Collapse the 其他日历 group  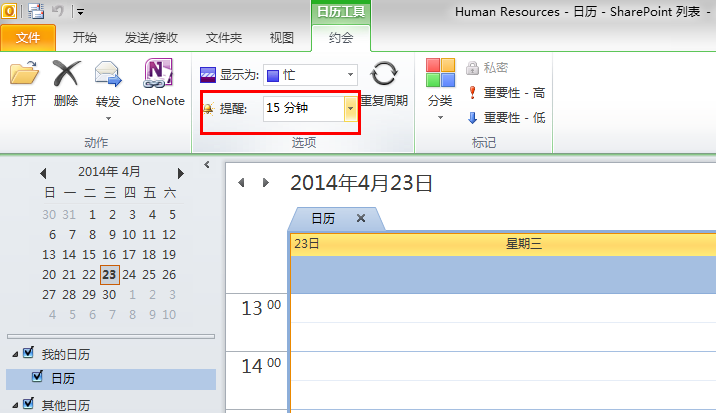(x=15, y=405)
